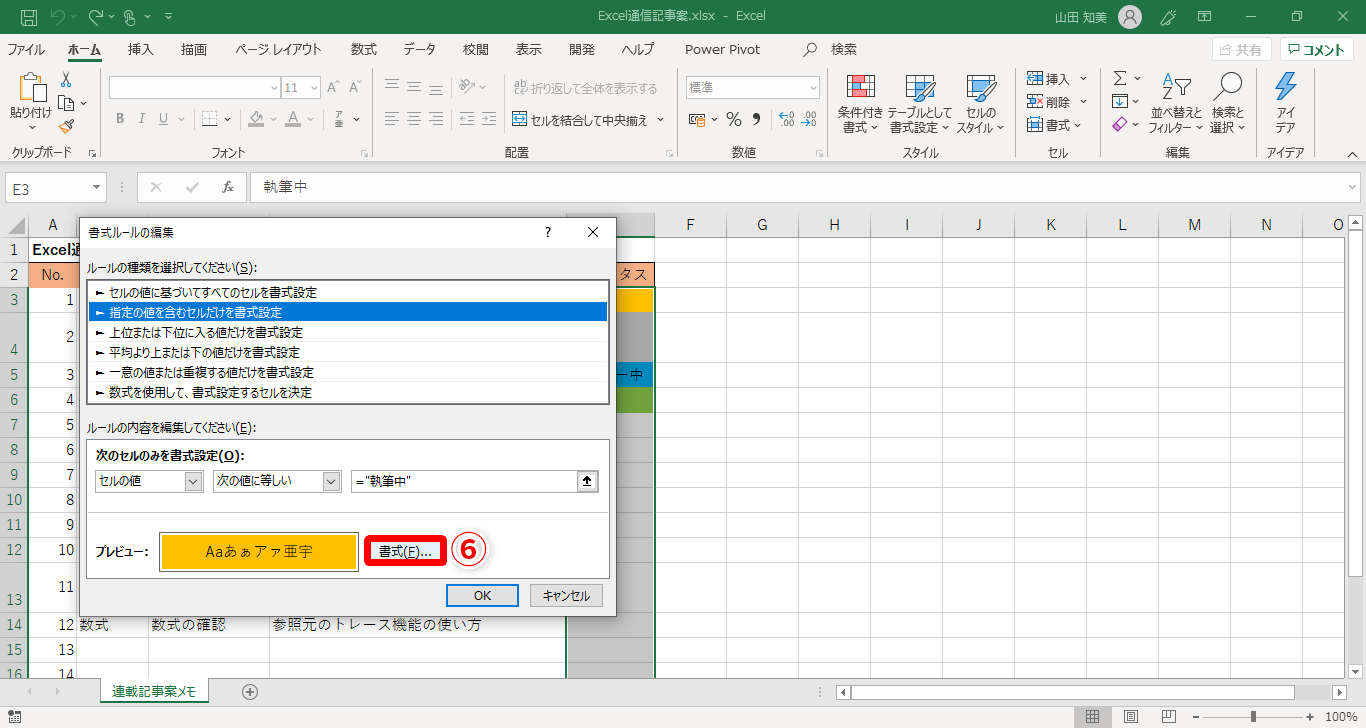This screenshot has width=1366, height=728.
Task: Apply cell borders
Action: [x=210, y=119]
